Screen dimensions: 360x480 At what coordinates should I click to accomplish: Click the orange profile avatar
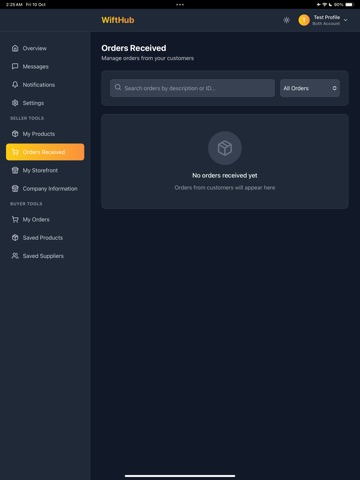304,20
